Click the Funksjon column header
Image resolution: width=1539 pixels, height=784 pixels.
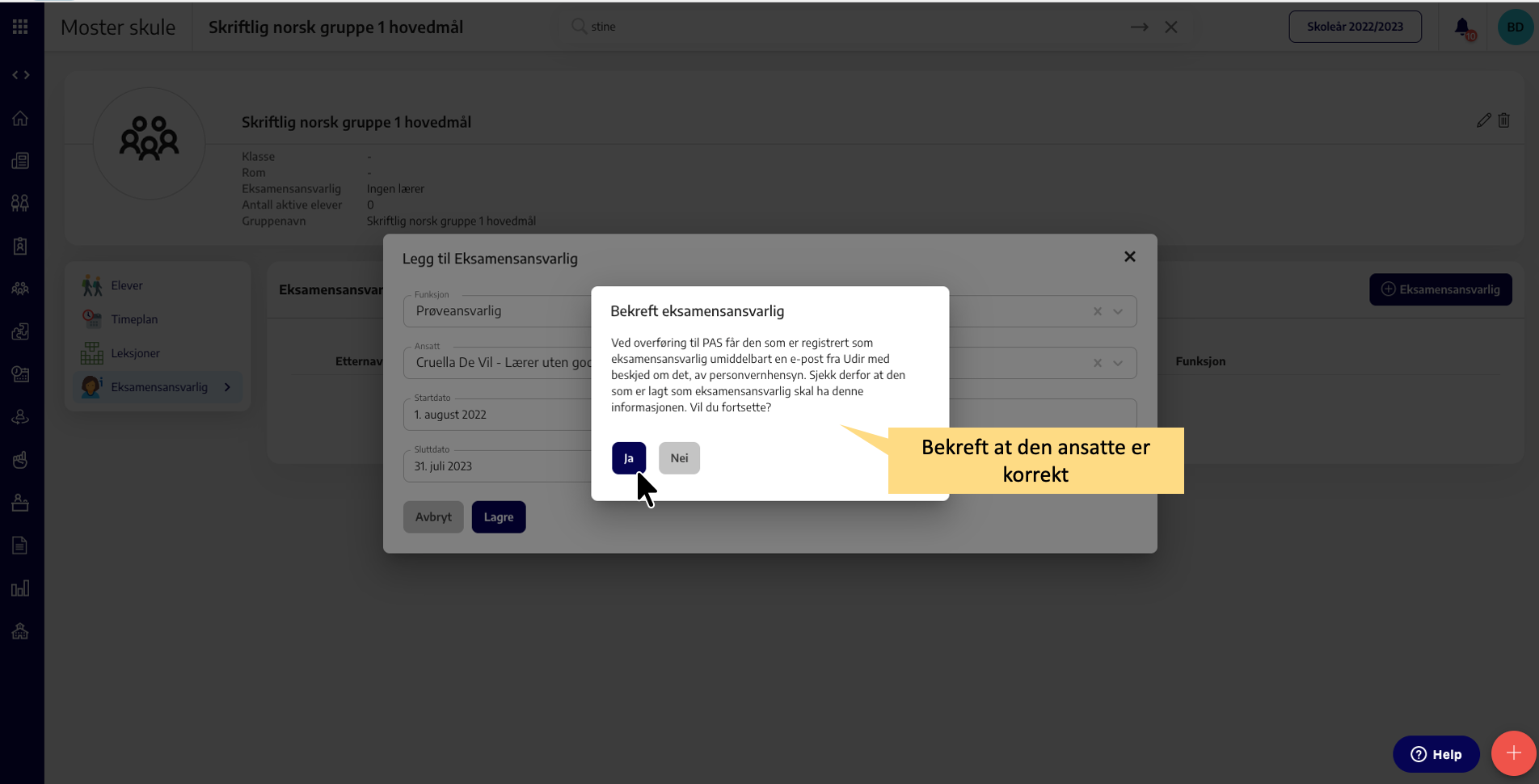click(1200, 361)
